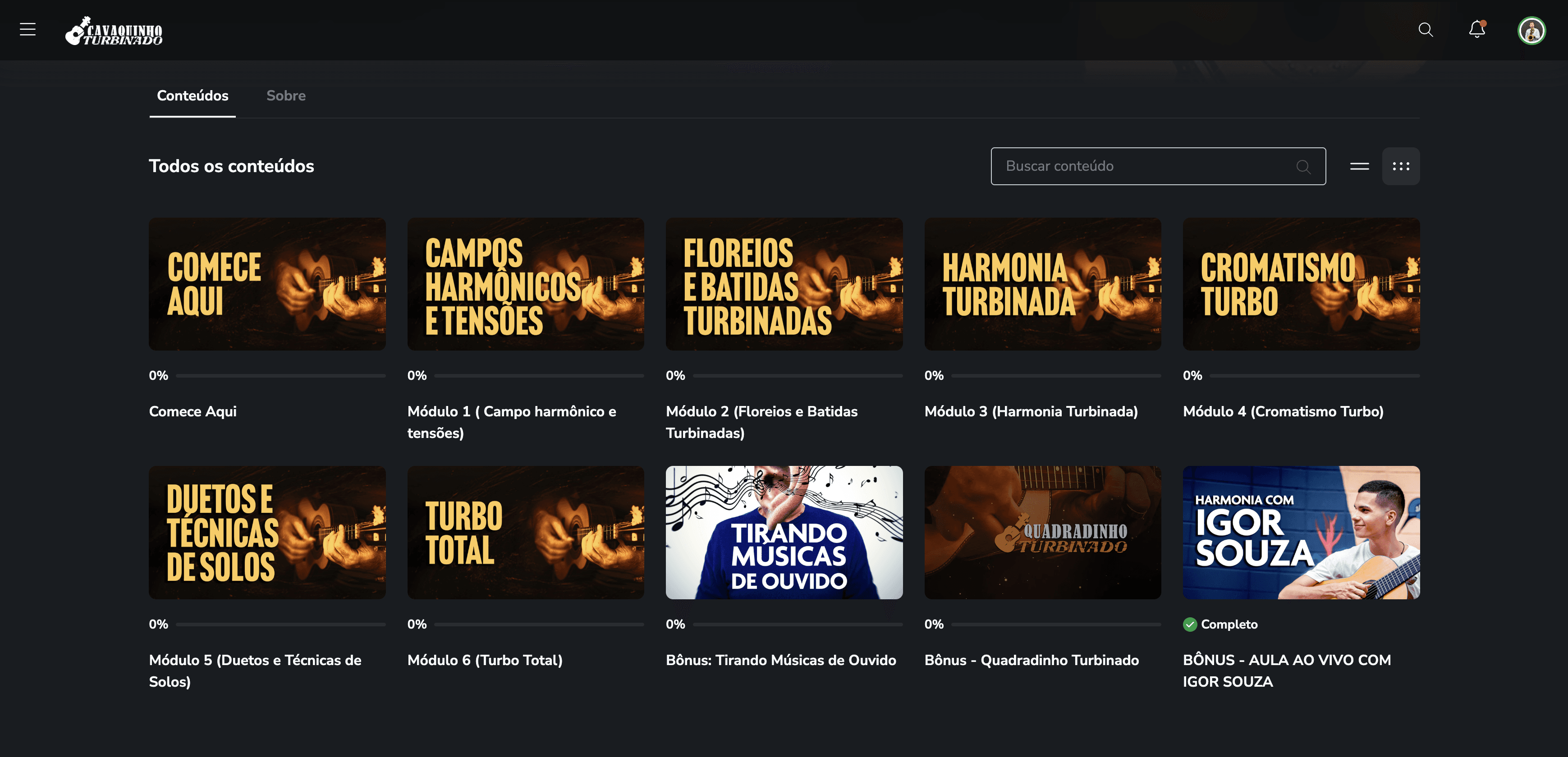Open Floreios e Batidas Turbinadas thumbnail
The width and height of the screenshot is (1568, 757).
click(x=784, y=283)
